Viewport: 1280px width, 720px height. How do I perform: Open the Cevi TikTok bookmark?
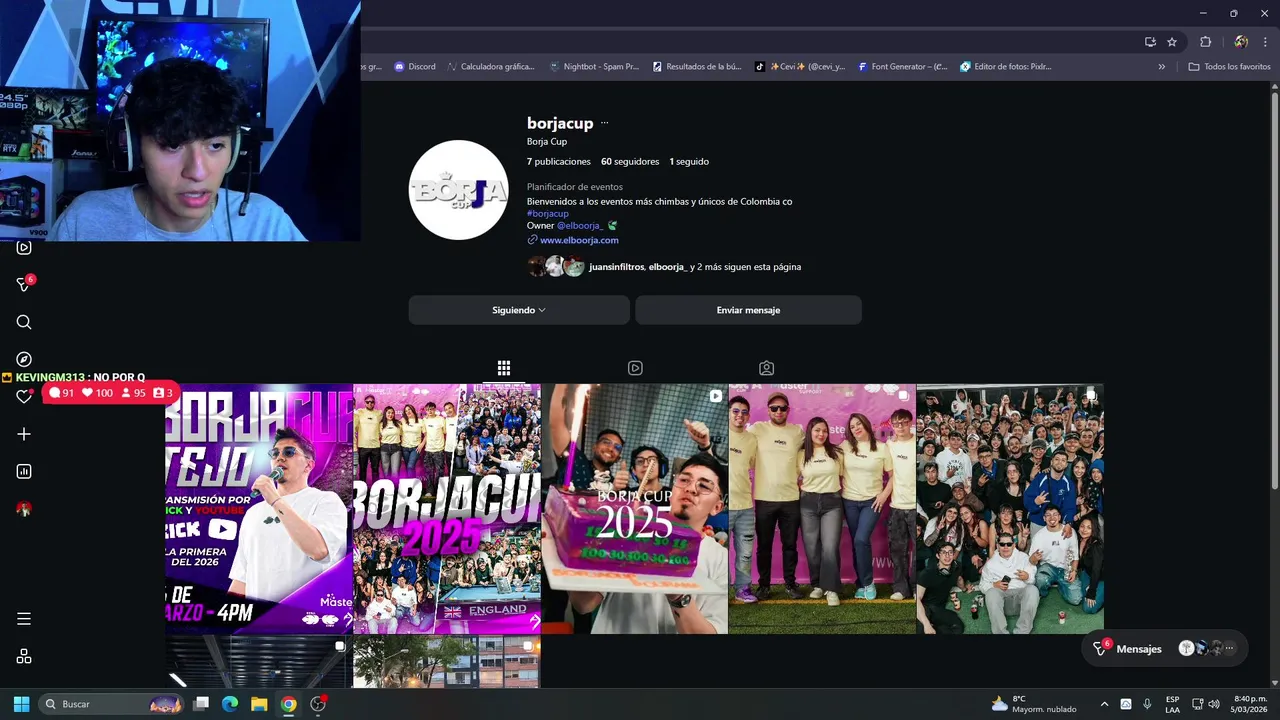[800, 67]
